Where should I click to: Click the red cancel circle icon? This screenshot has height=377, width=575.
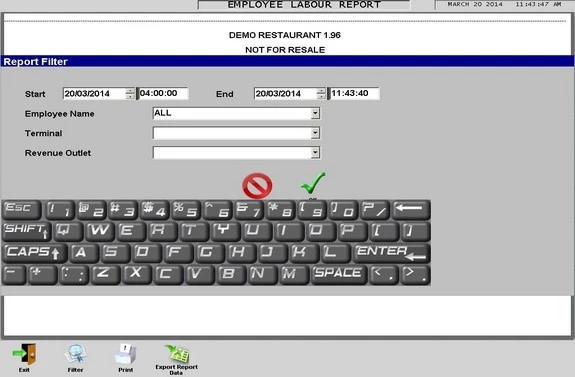pos(257,186)
